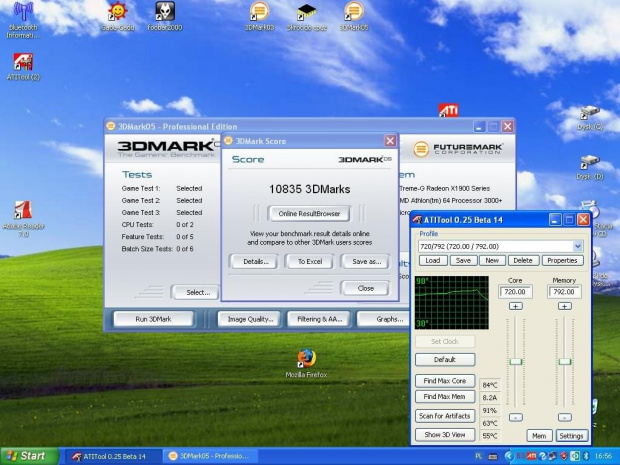Viewport: 620px width, 465px height.
Task: Launch foobar2000 from desktop
Action: [x=165, y=17]
